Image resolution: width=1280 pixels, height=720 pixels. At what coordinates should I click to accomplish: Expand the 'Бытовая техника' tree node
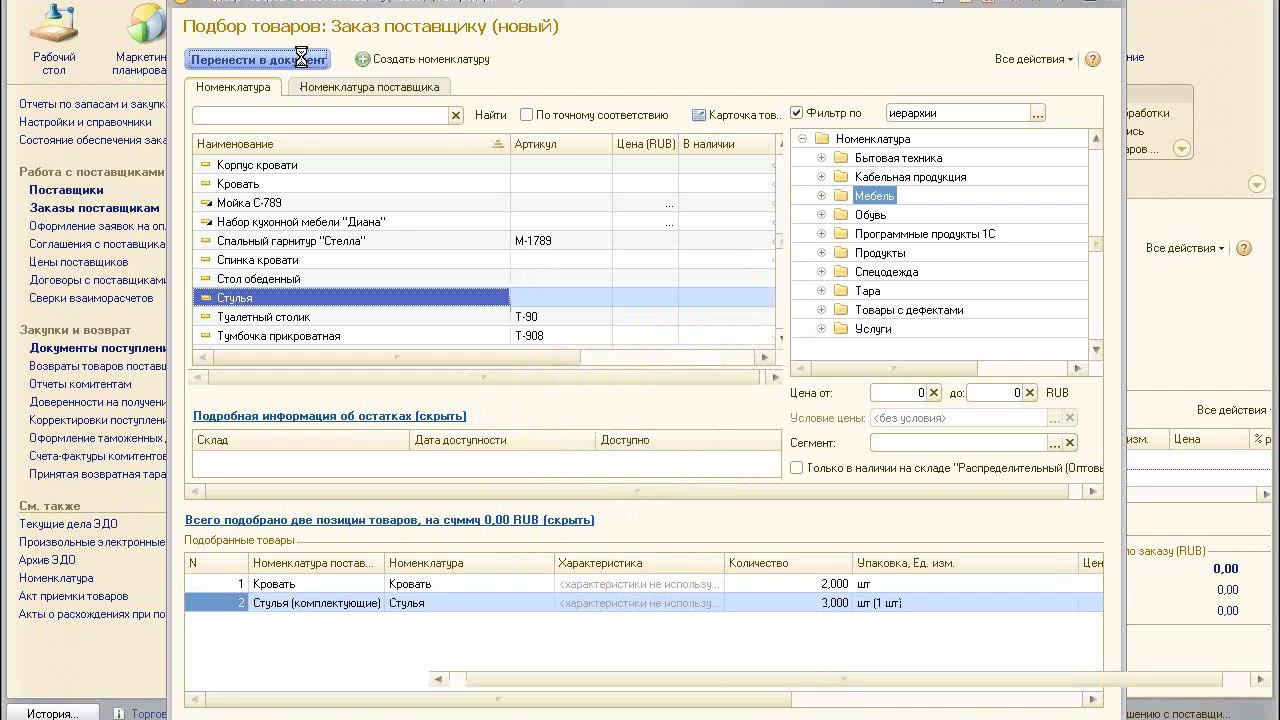[822, 158]
